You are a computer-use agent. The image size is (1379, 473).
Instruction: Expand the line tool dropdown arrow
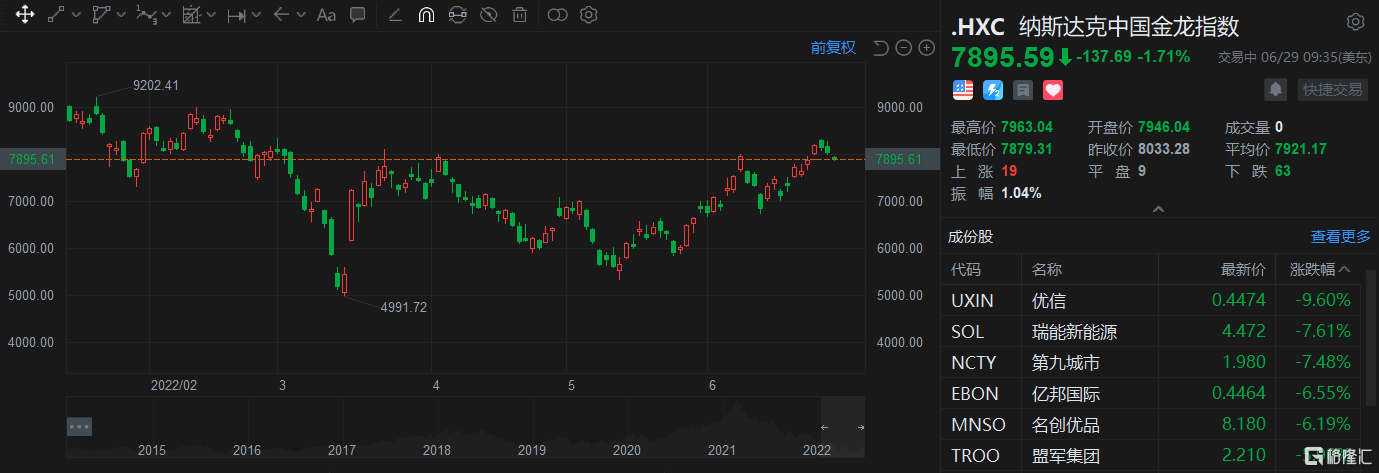click(x=75, y=15)
